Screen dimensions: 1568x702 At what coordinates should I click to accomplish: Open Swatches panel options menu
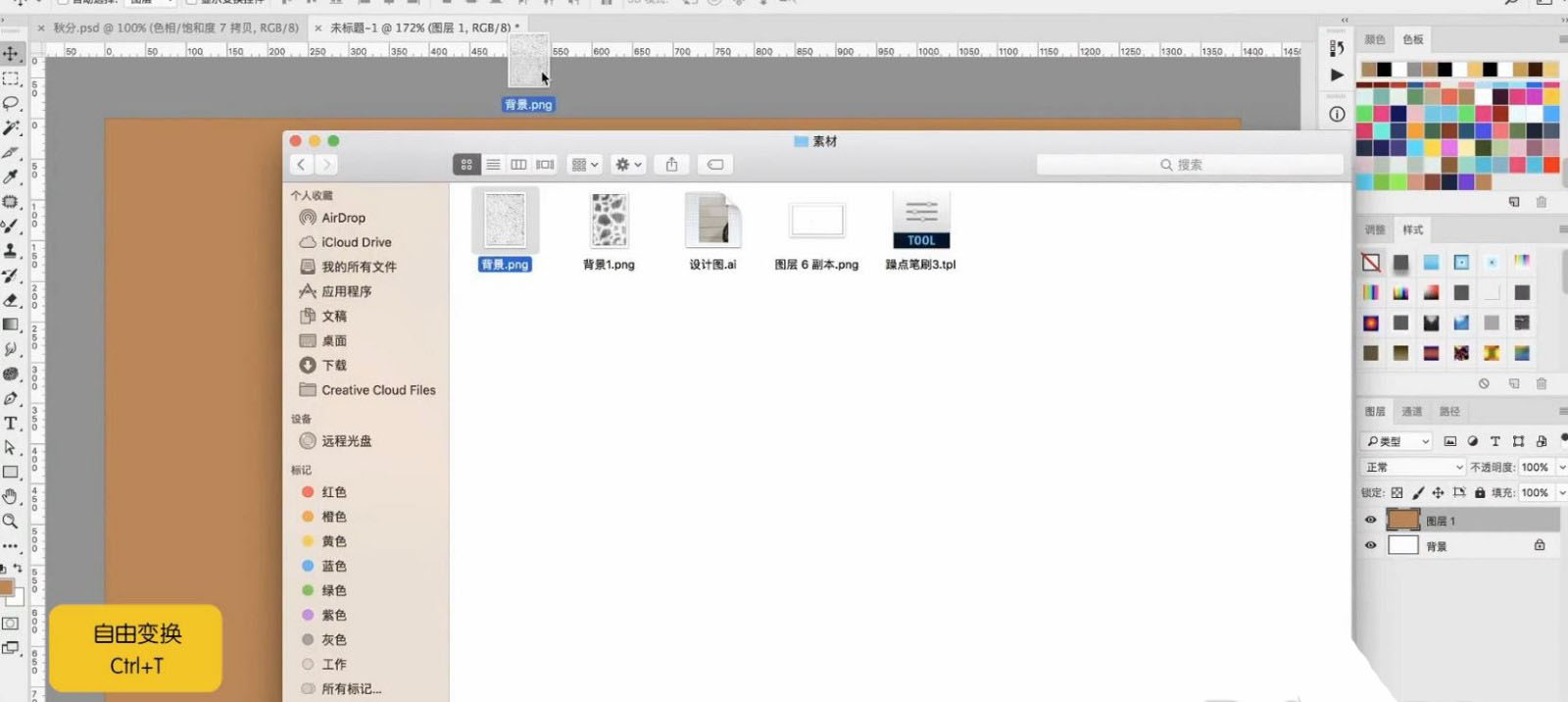1562,39
